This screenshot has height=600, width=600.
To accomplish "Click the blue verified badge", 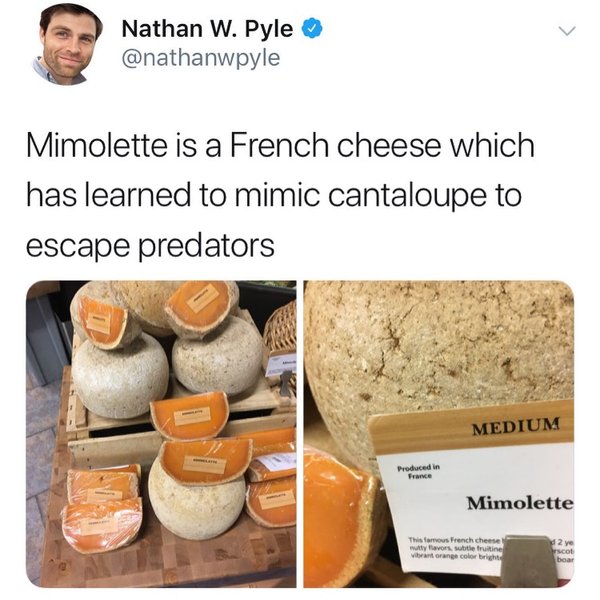I will click(313, 28).
